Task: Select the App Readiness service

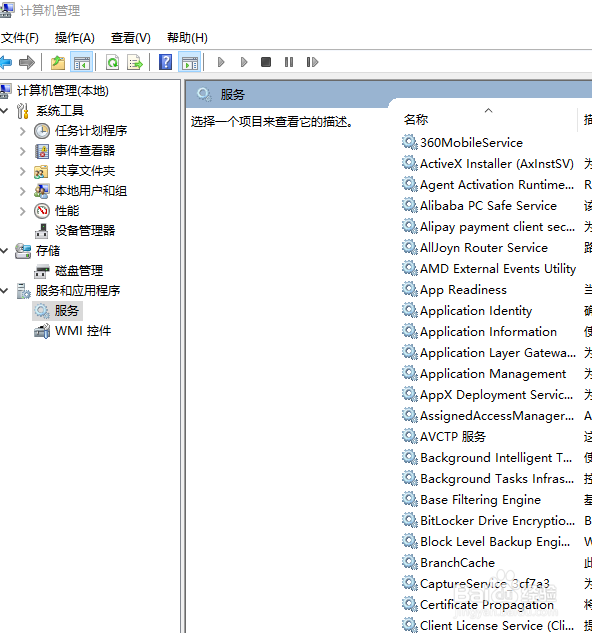Action: tap(463, 289)
